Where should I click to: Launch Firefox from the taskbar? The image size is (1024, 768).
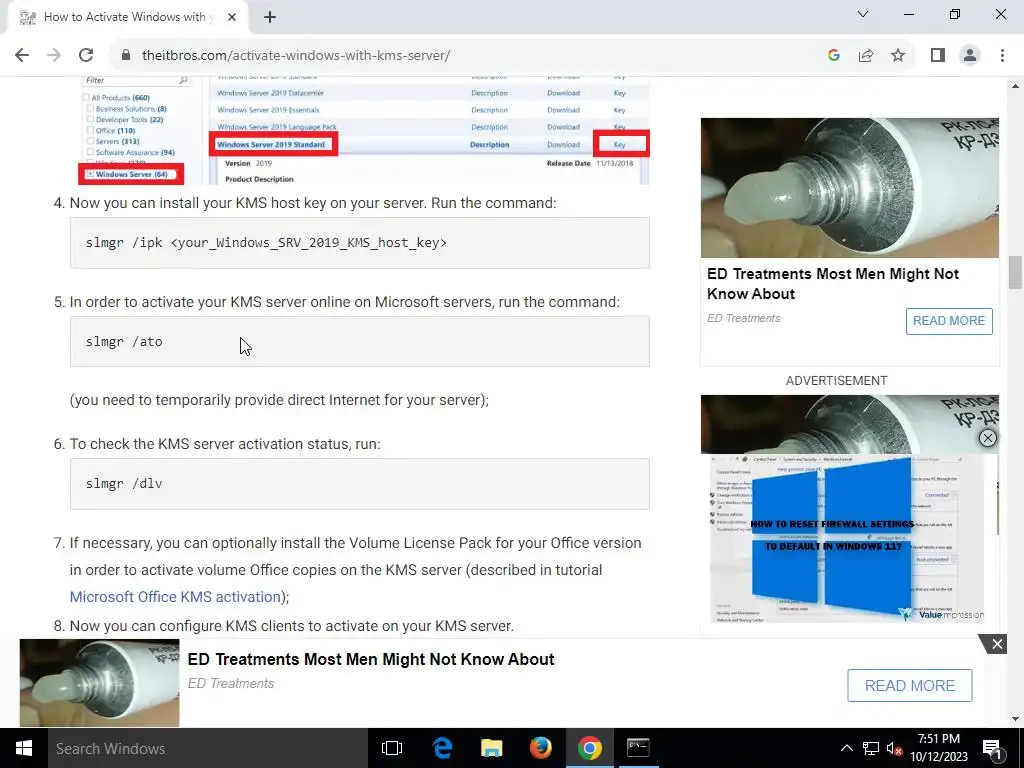(540, 748)
